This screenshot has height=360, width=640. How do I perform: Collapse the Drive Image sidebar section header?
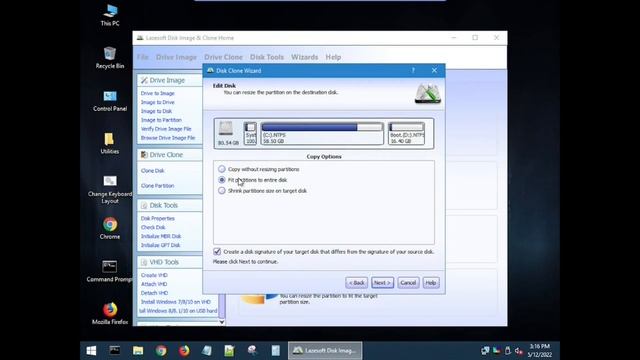click(x=170, y=80)
